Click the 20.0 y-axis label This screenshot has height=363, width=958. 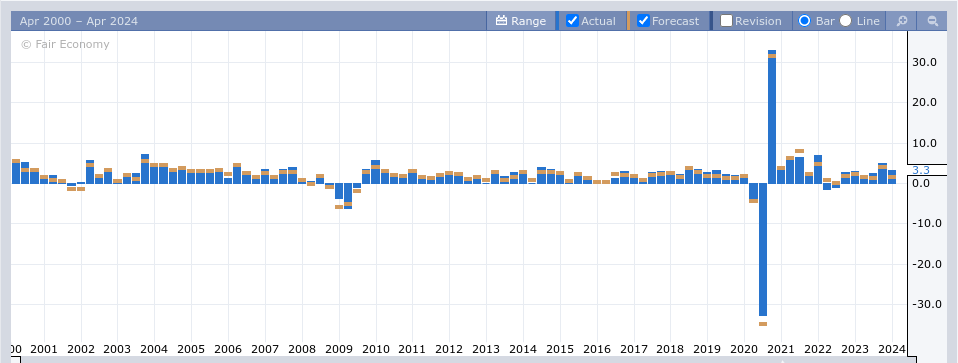click(x=925, y=103)
